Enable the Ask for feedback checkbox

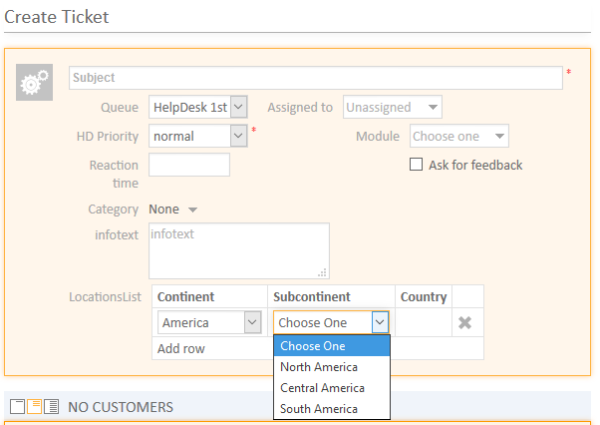[x=416, y=164]
